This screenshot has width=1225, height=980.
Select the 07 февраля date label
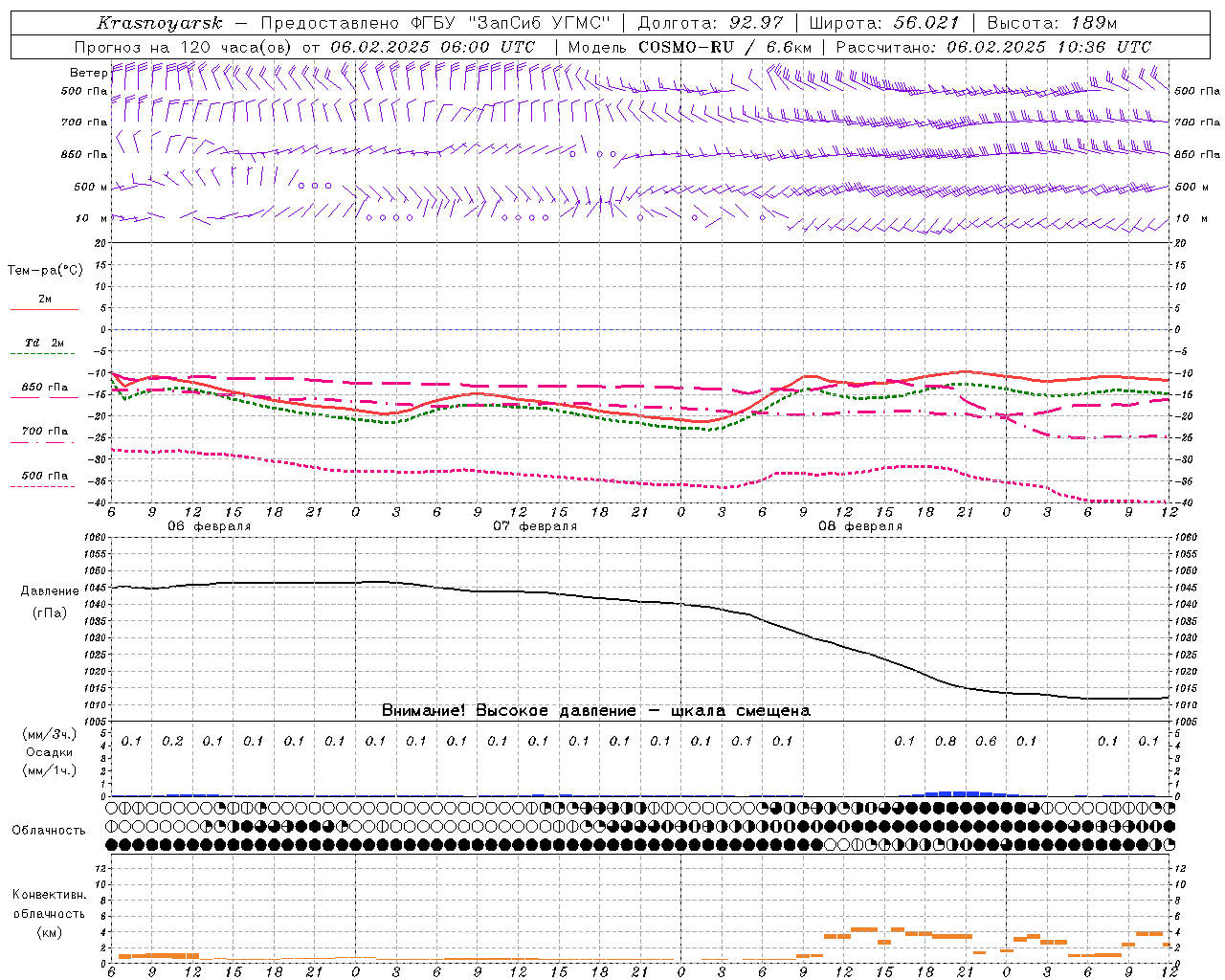tap(535, 526)
